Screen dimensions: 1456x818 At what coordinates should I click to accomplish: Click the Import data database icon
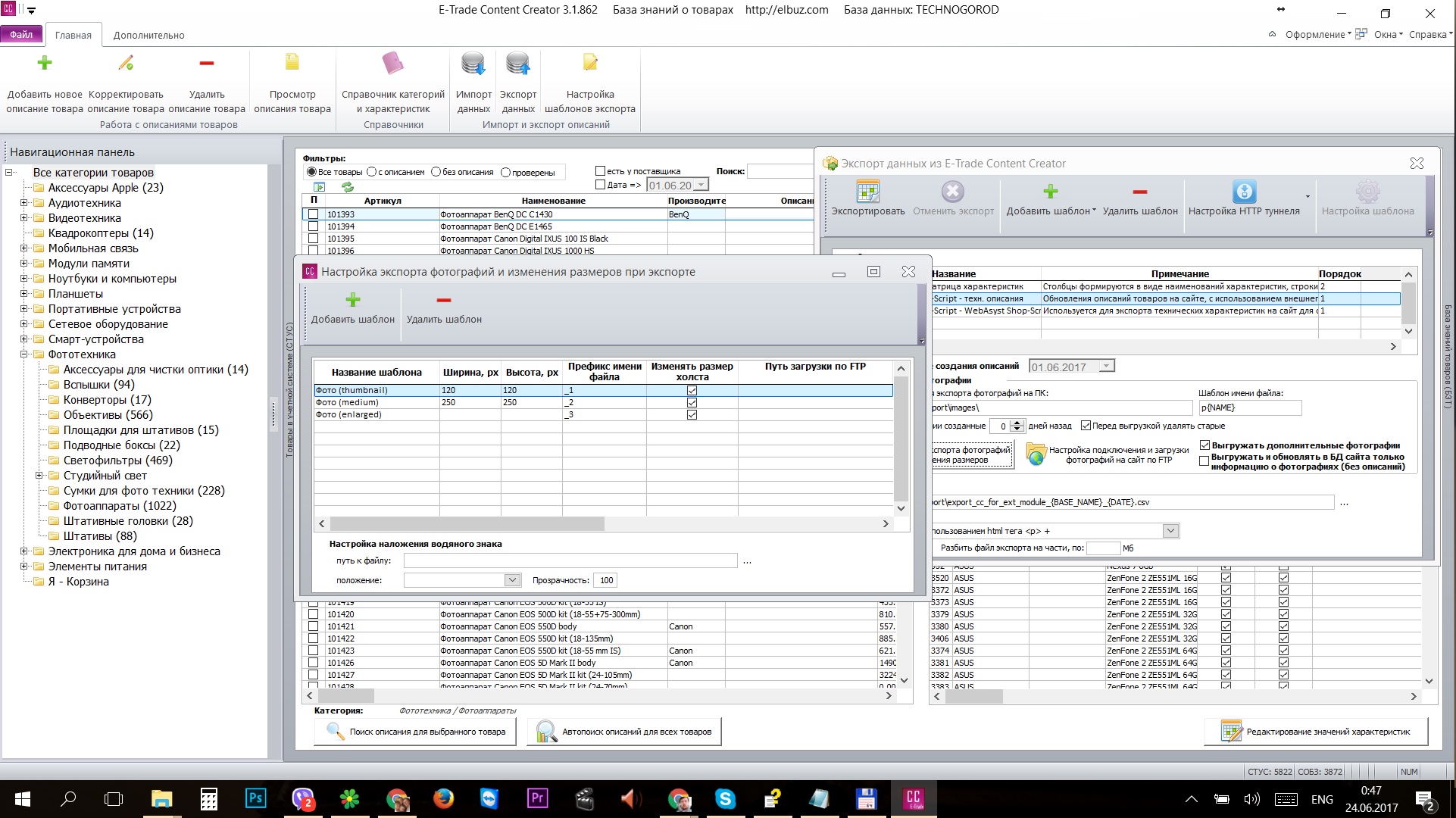click(473, 64)
